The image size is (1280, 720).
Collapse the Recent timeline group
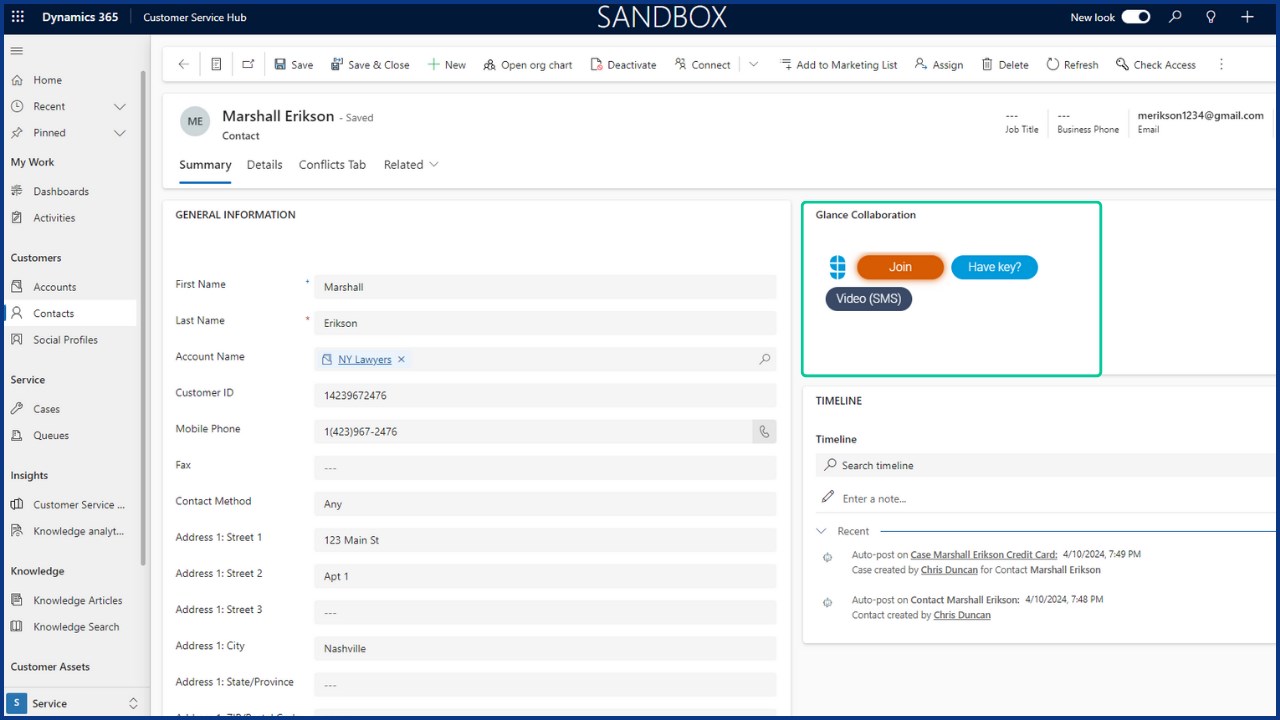[822, 531]
